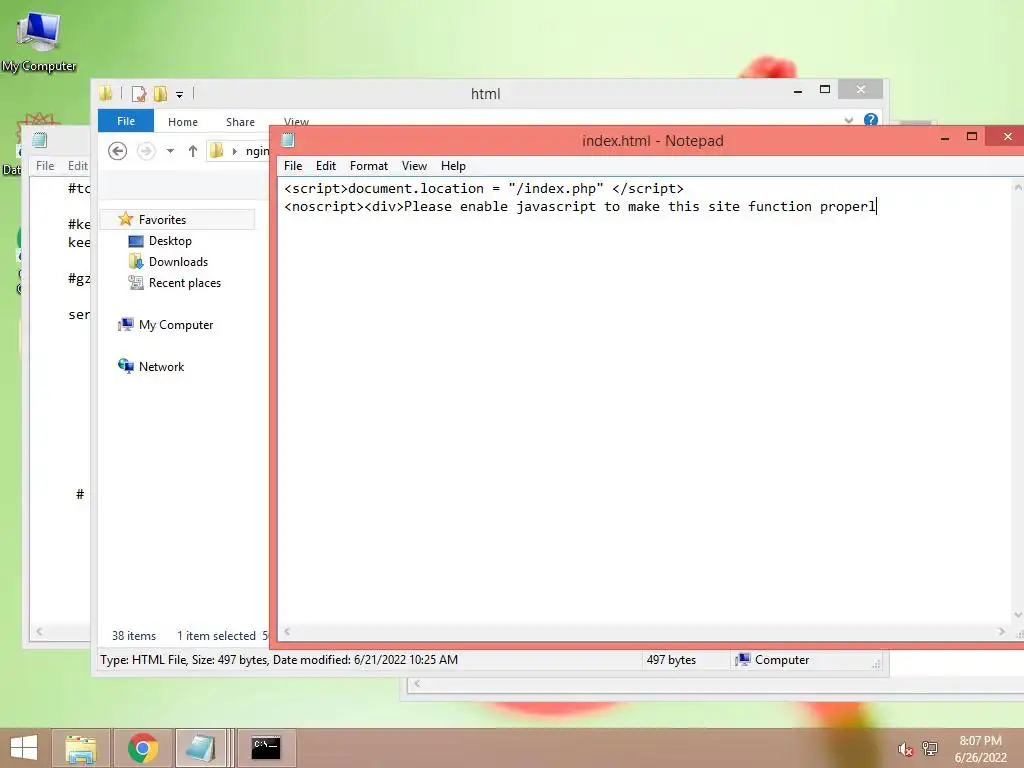The width and height of the screenshot is (1024, 768).
Task: Click '38 items' in Explorer status bar
Action: point(134,635)
